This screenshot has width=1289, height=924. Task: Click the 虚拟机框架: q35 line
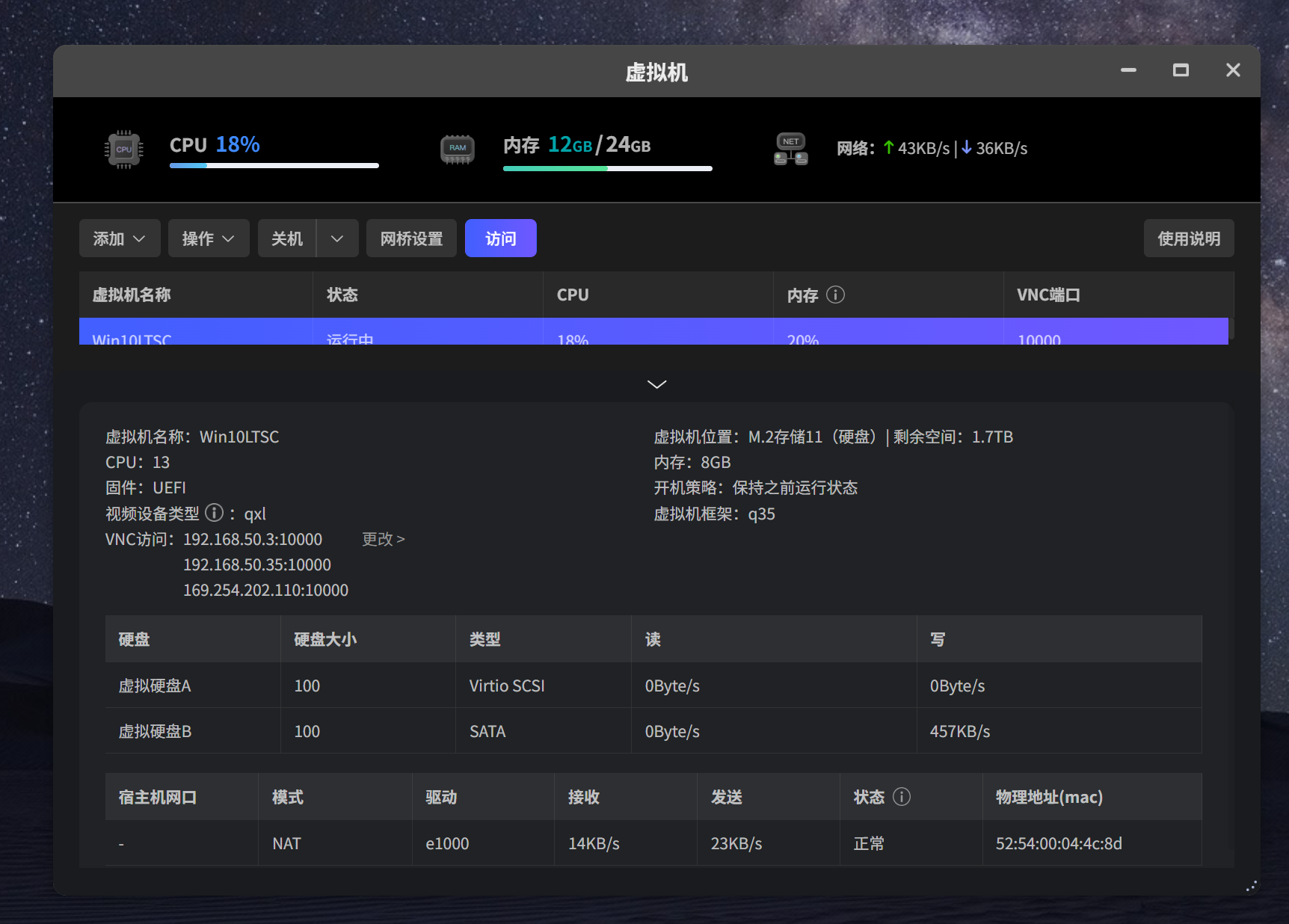[715, 514]
